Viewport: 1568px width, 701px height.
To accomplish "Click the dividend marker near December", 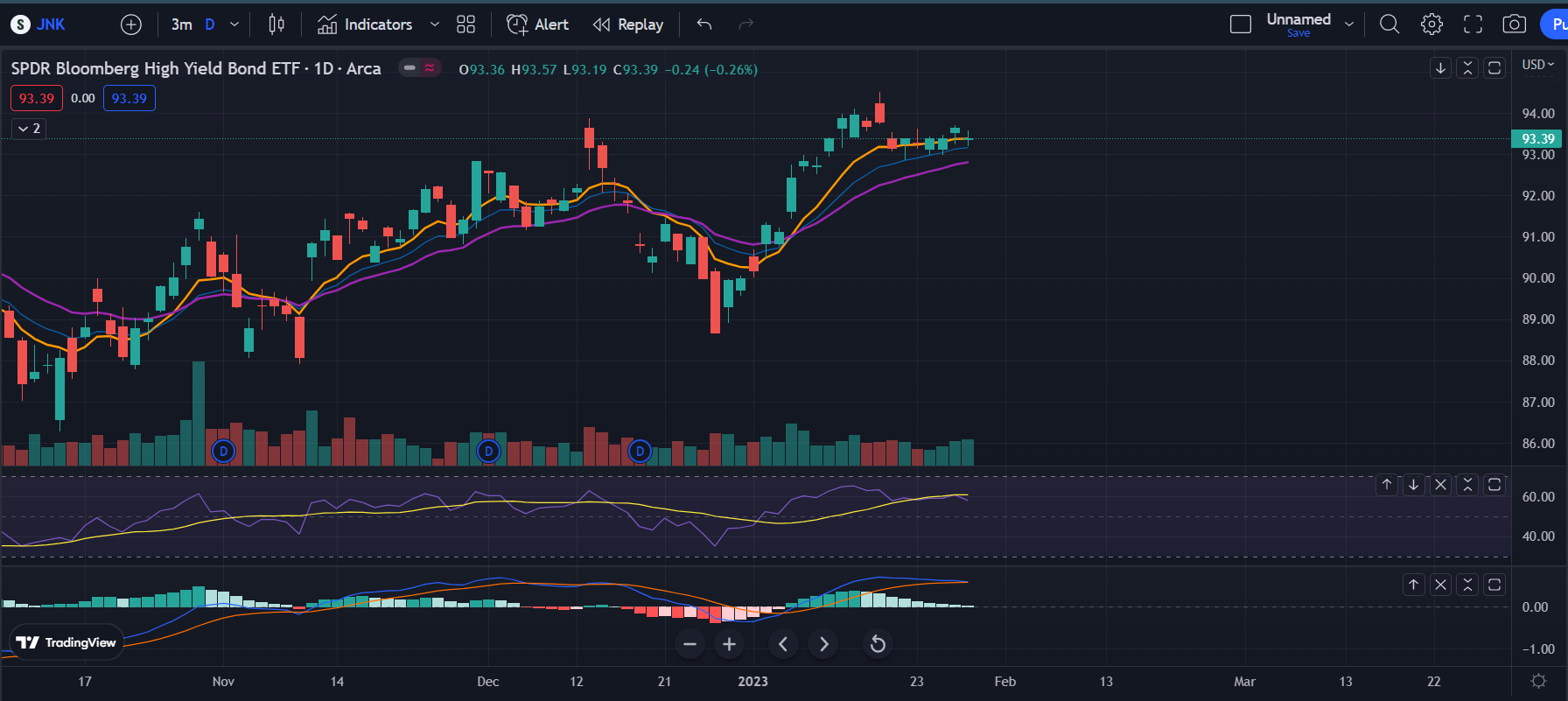I will (488, 452).
